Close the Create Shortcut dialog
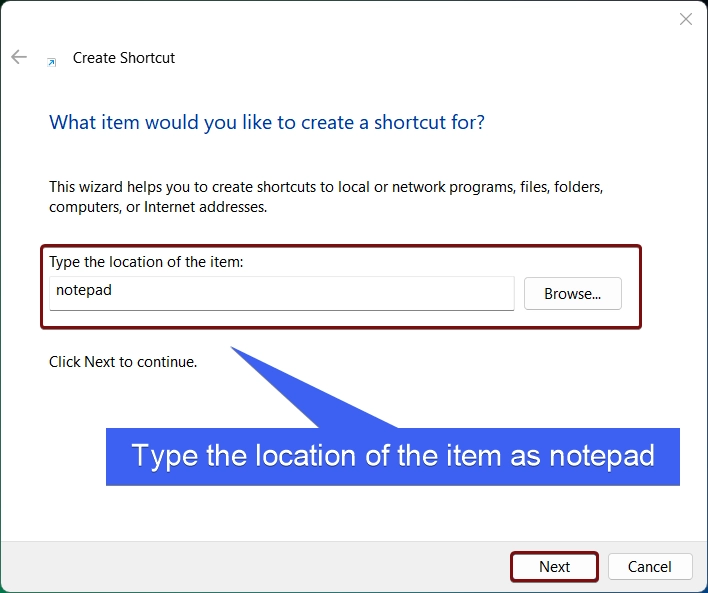 pyautogui.click(x=685, y=19)
